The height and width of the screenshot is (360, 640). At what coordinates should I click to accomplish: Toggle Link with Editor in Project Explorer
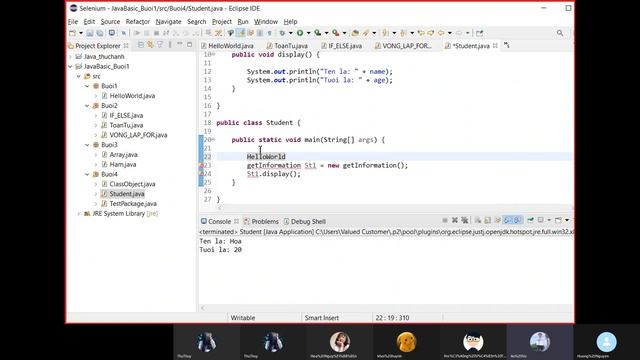[x=150, y=45]
